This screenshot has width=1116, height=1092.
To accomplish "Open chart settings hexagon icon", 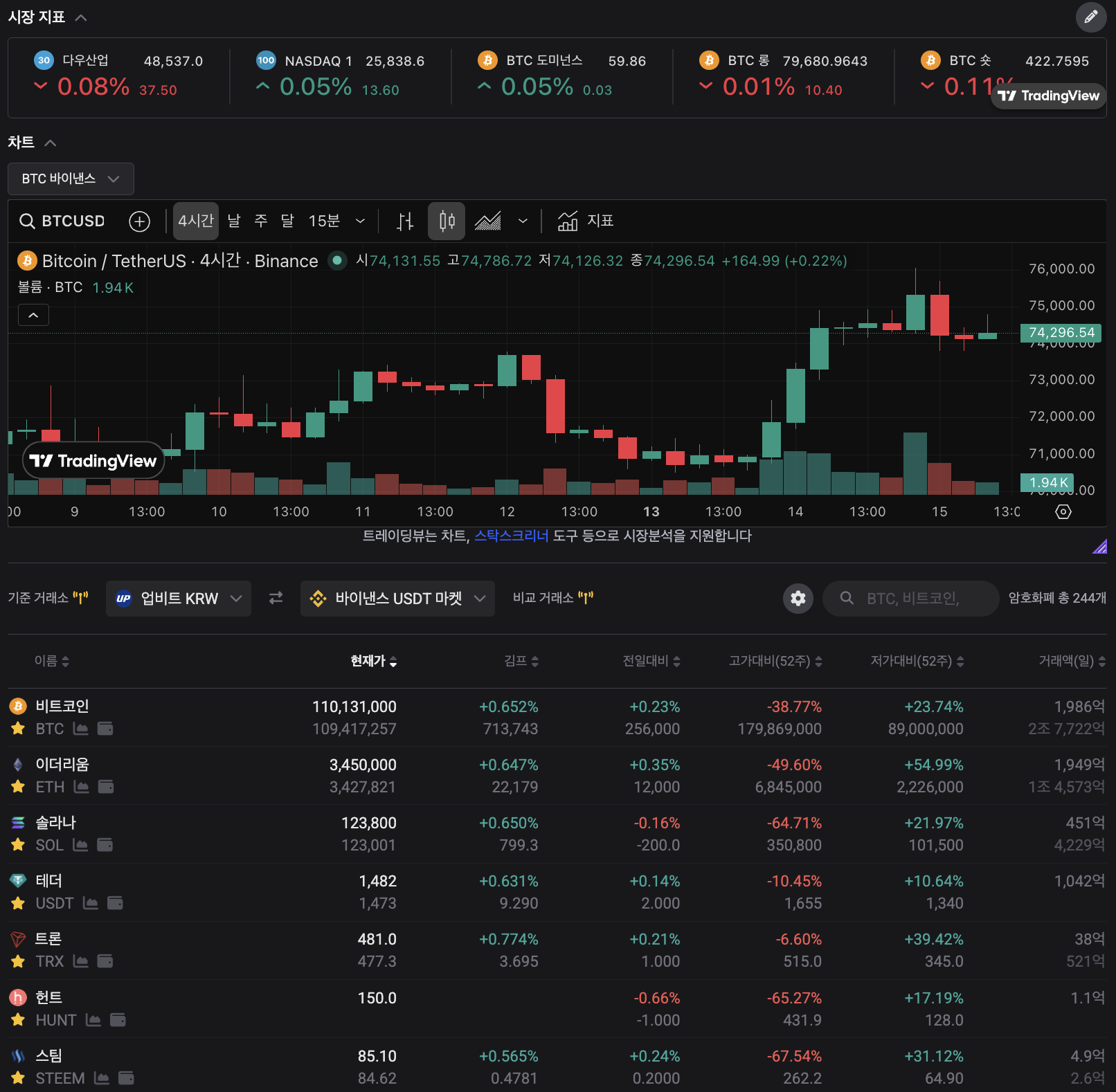I will pos(1063,511).
